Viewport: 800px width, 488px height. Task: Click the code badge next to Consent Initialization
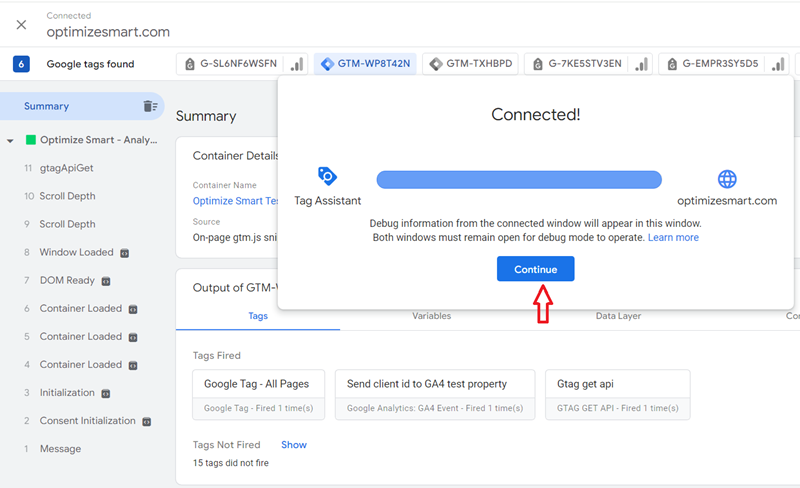click(x=146, y=422)
